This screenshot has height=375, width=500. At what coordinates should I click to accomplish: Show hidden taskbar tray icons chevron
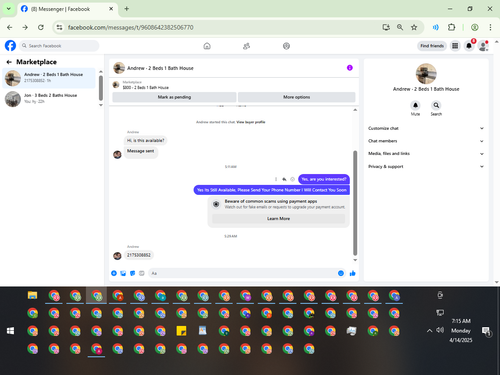click(x=430, y=331)
